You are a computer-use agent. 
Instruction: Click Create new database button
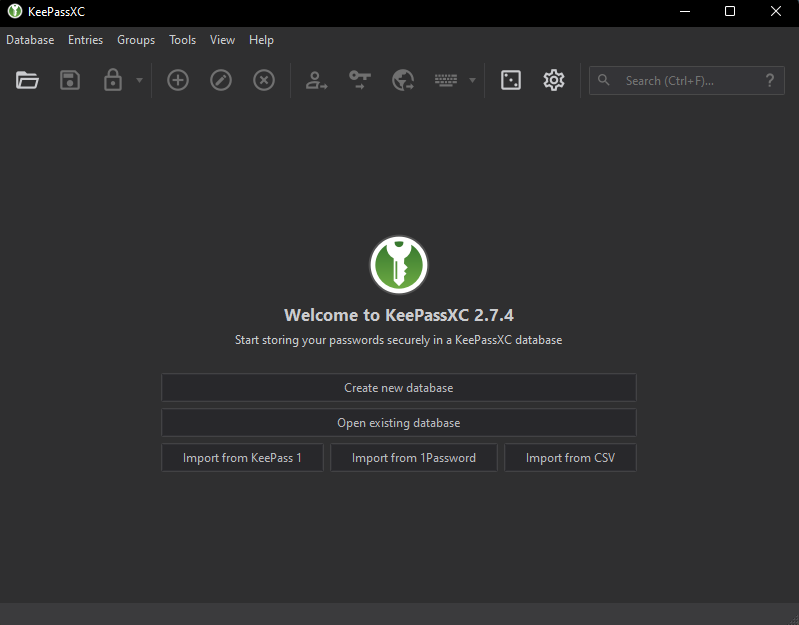[398, 388]
